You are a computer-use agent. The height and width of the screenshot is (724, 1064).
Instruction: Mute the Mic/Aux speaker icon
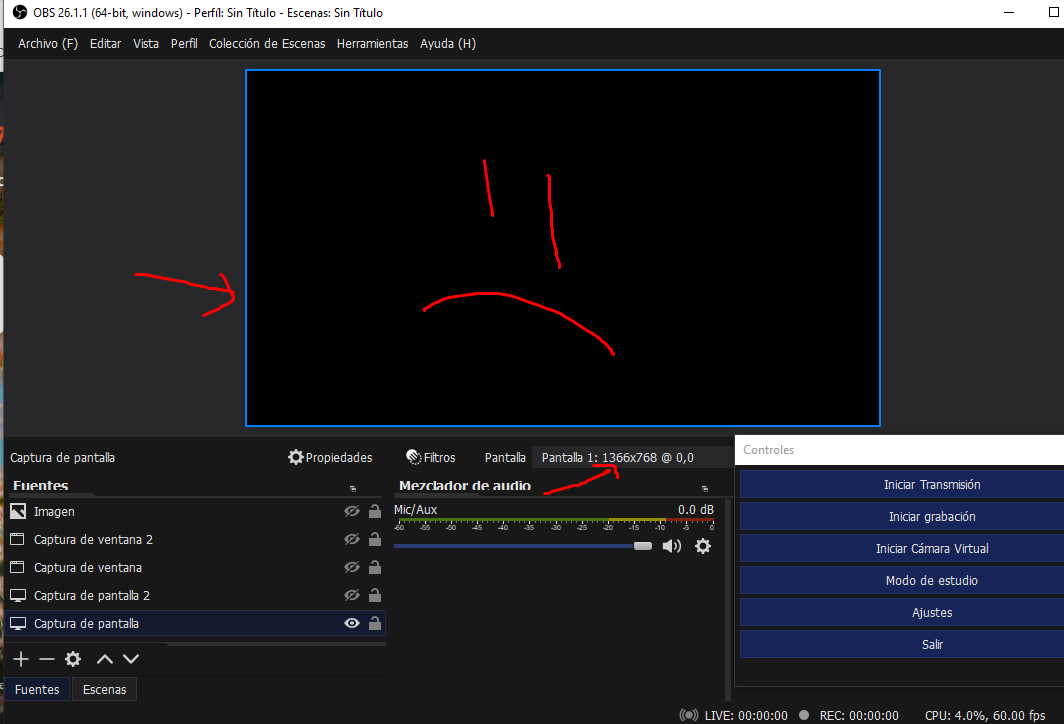tap(672, 546)
